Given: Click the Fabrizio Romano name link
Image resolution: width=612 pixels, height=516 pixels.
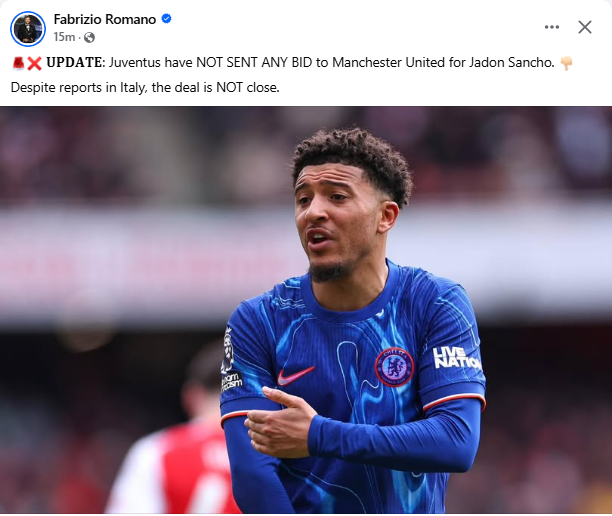Looking at the screenshot, I should pyautogui.click(x=105, y=19).
